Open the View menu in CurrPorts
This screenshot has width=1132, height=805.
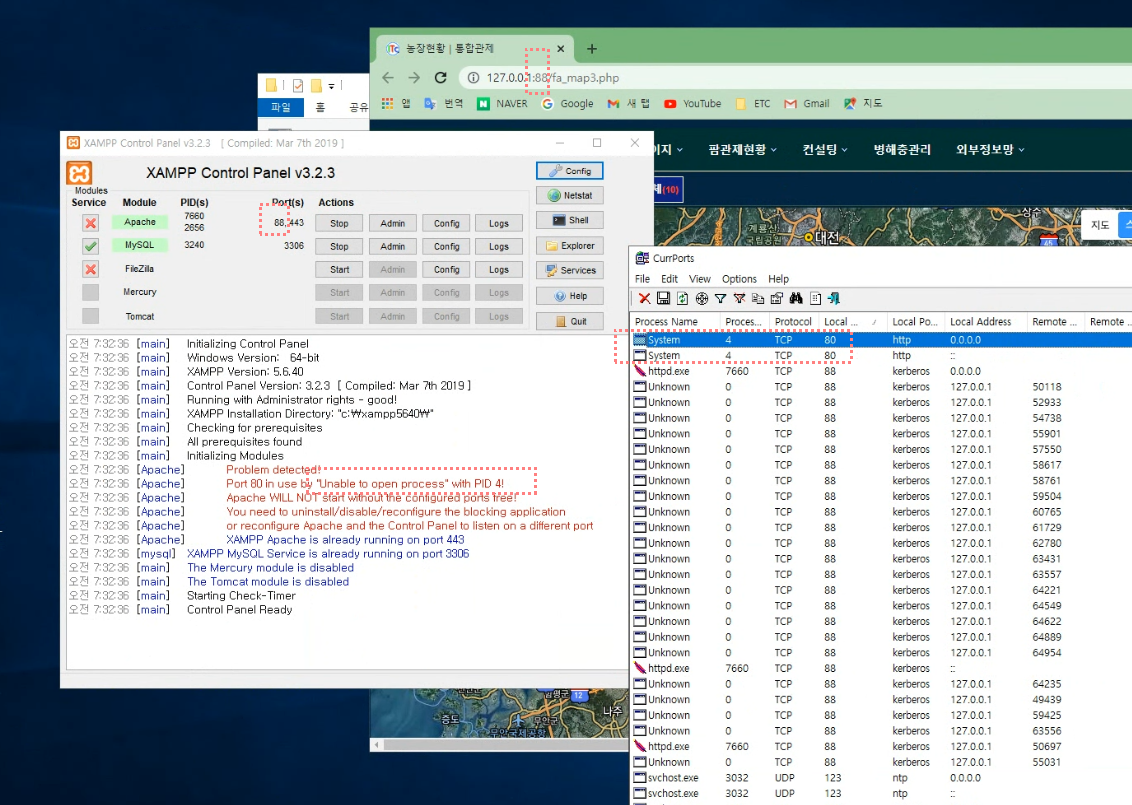(700, 279)
